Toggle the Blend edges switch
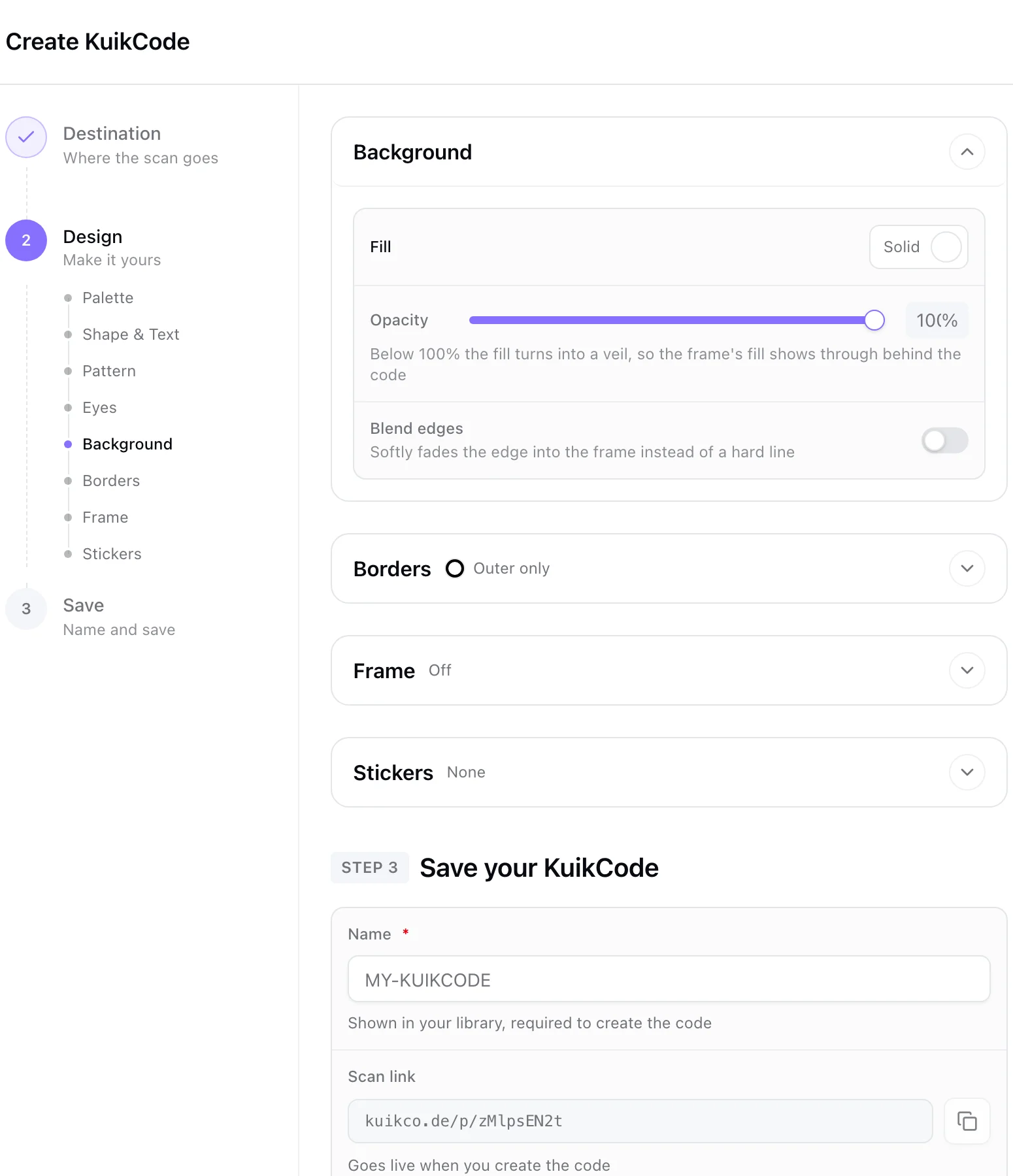This screenshot has width=1013, height=1176. pos(944,440)
